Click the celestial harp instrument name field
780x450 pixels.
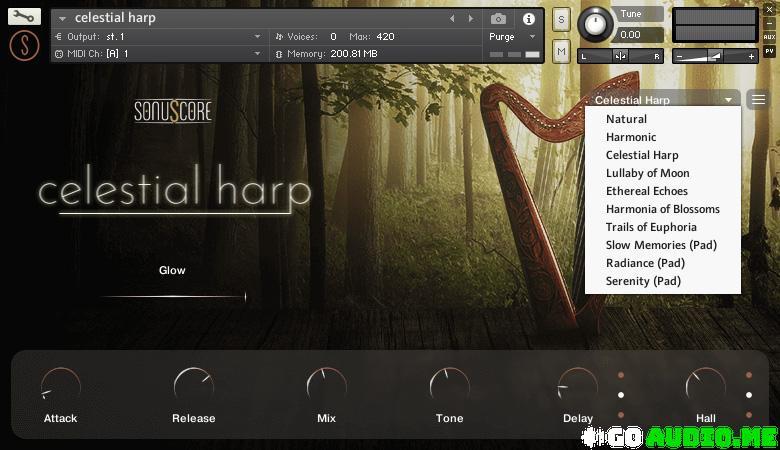pyautogui.click(x=115, y=18)
